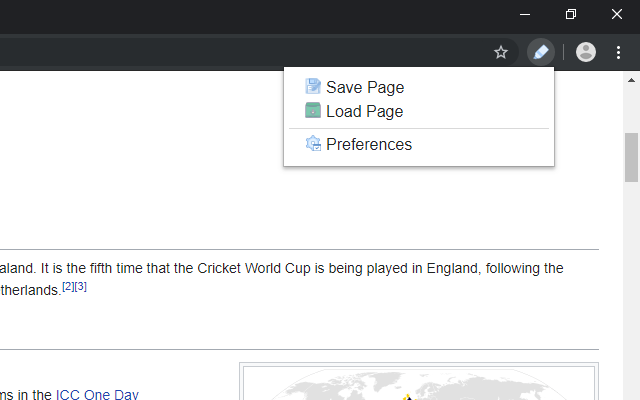Open the Preferences menu entry
Screen dimensions: 640x400
coord(369,144)
